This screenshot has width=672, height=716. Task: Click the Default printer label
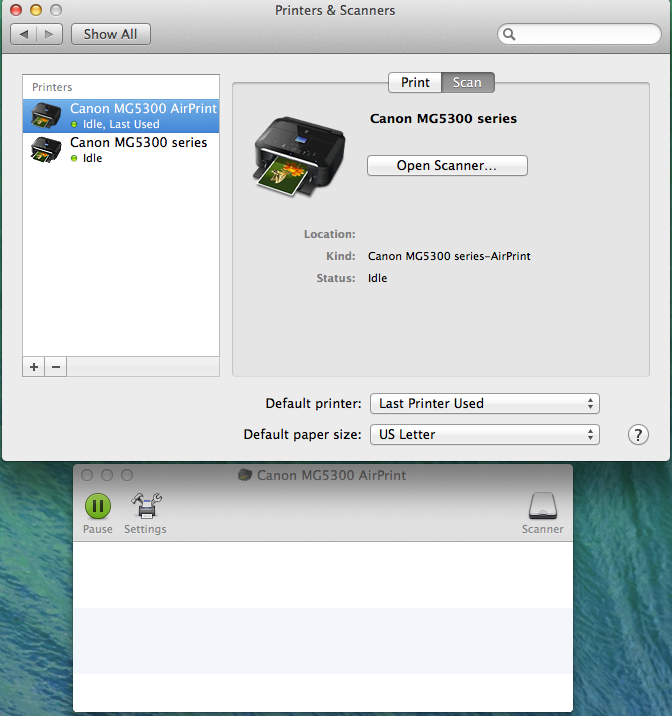pos(313,404)
